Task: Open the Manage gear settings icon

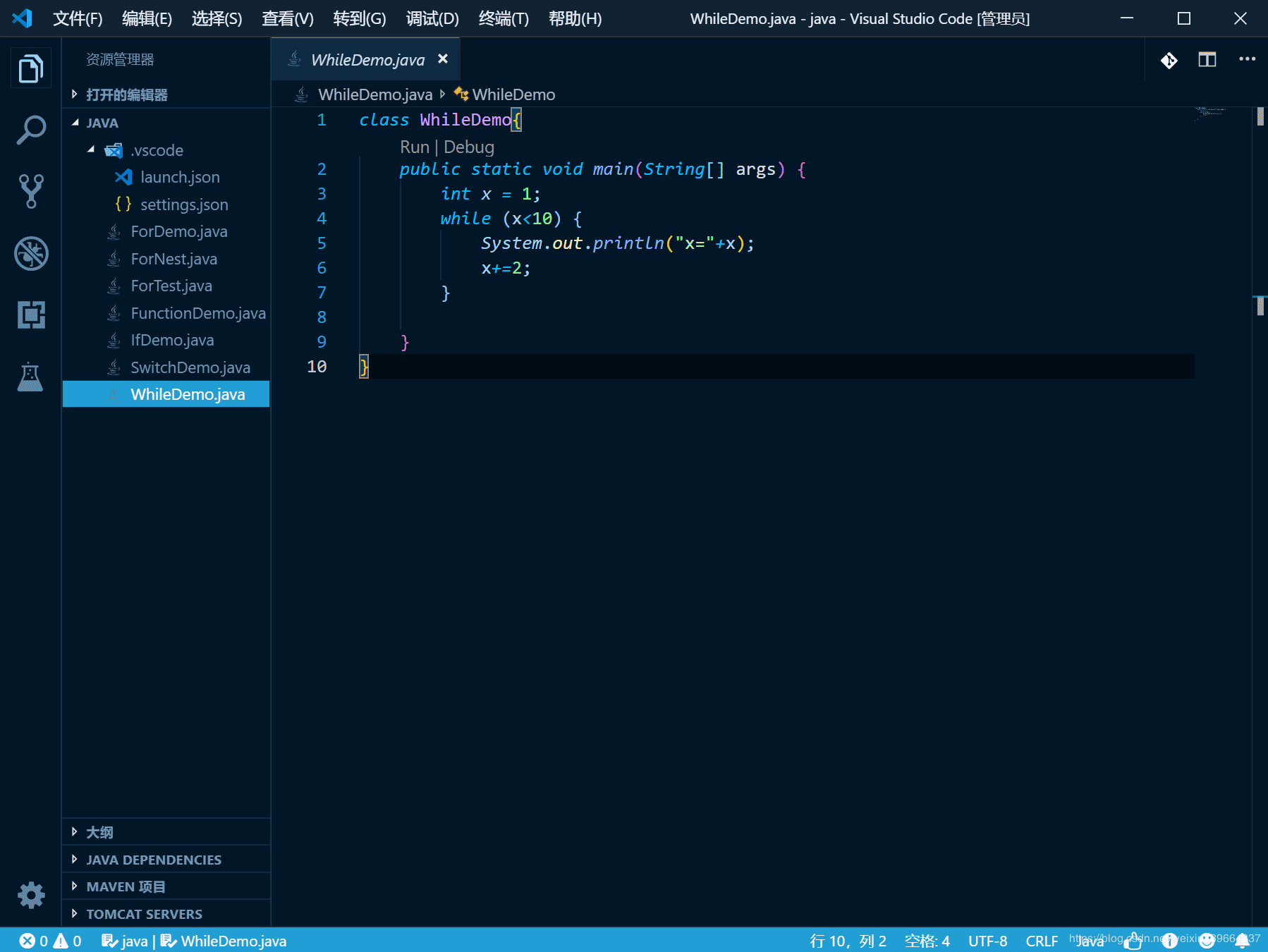Action: click(31, 896)
